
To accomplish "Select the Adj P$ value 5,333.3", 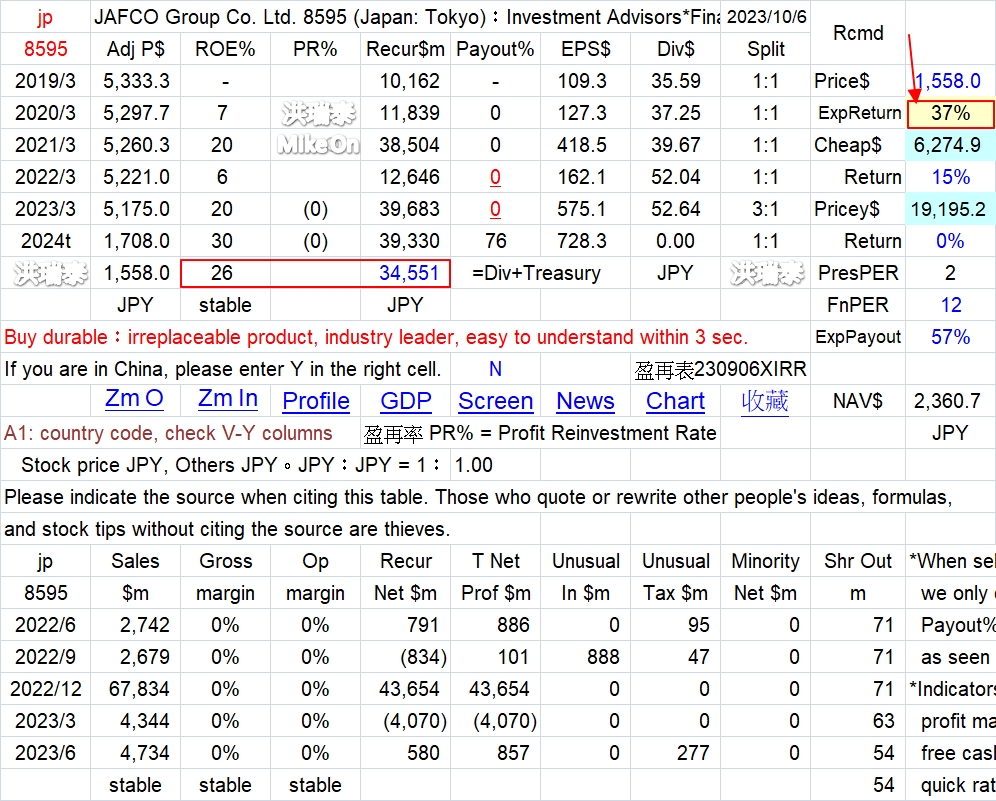I will tap(136, 81).
